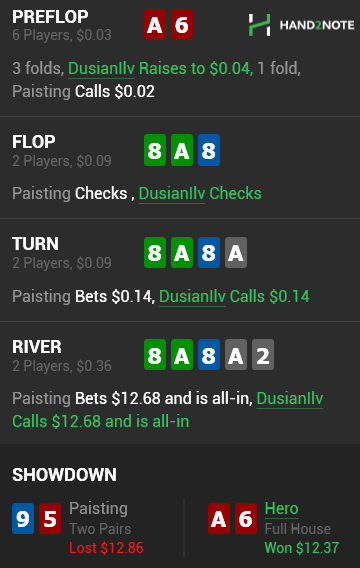Click the red 5 card at showdown
360x568 pixels.
point(50,518)
